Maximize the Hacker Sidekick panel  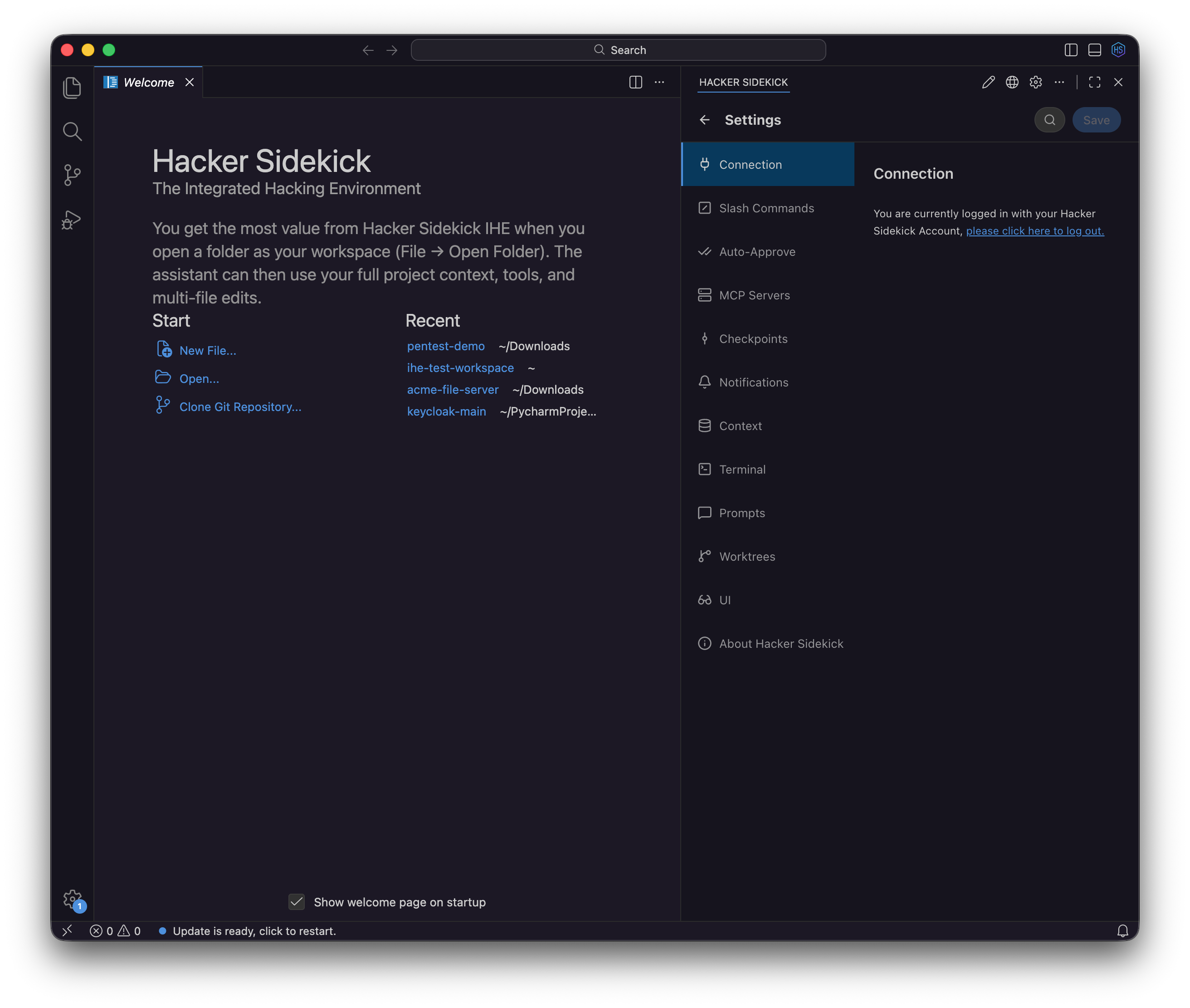click(x=1094, y=82)
